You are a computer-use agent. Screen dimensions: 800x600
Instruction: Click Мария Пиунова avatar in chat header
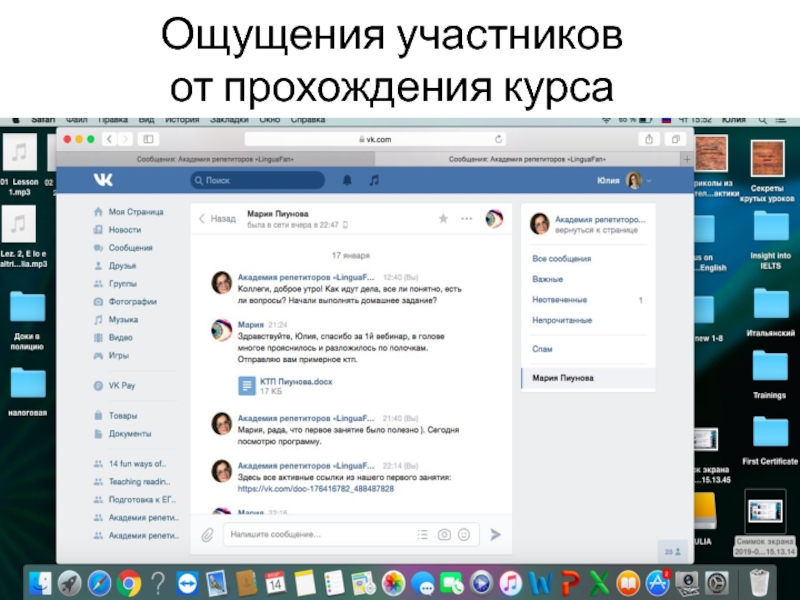494,218
